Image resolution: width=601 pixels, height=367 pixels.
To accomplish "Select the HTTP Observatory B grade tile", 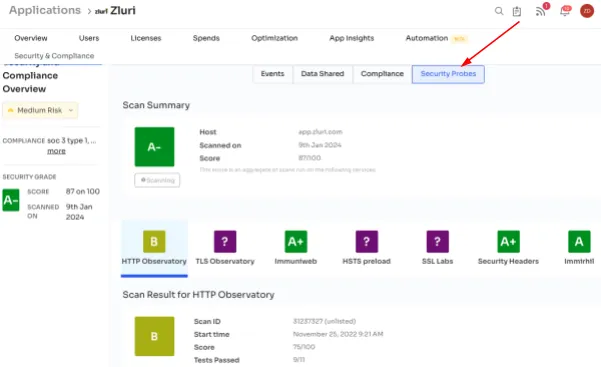I will click(x=154, y=248).
